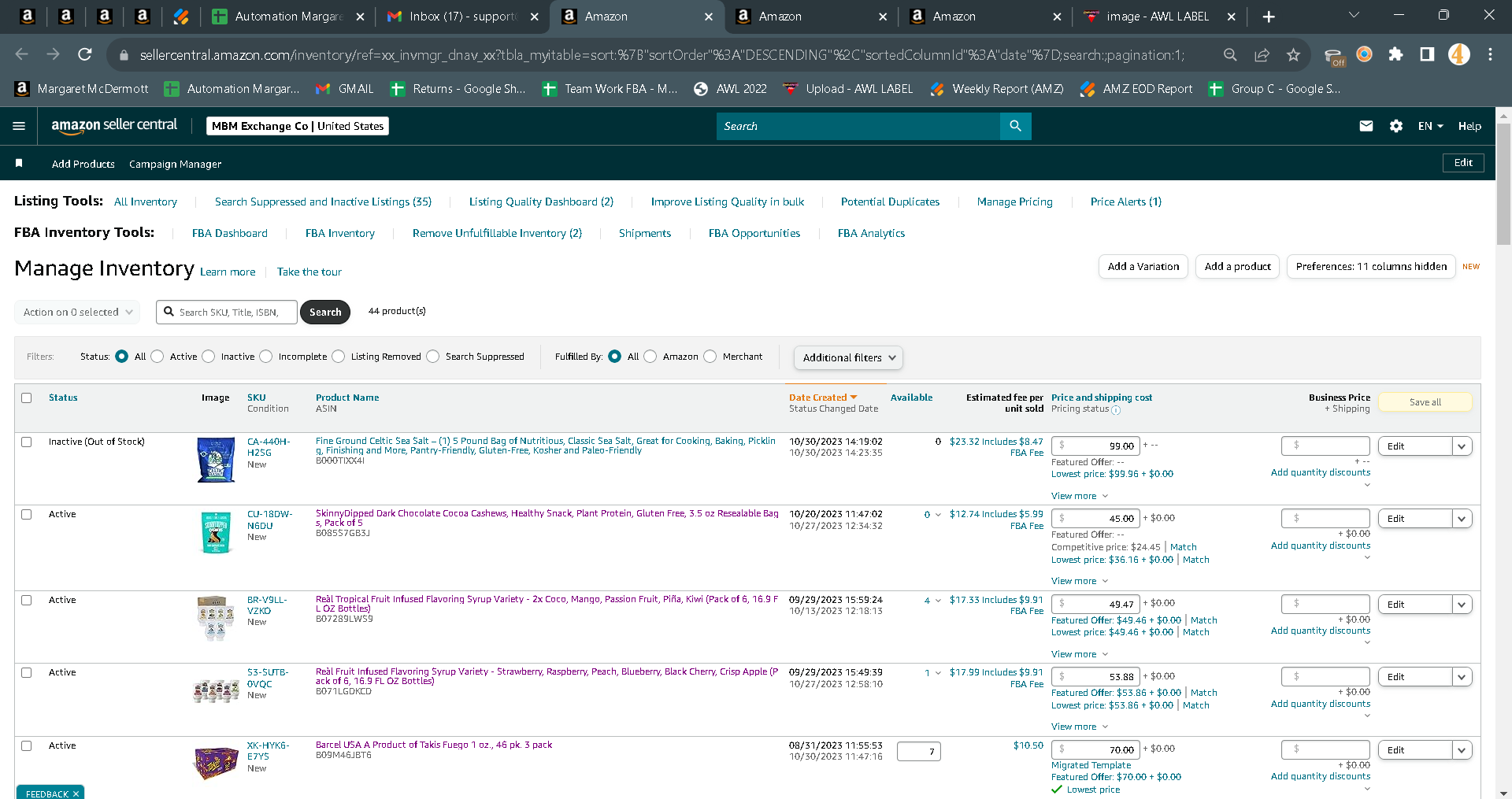Open the browser extensions puzzle icon

click(1395, 54)
